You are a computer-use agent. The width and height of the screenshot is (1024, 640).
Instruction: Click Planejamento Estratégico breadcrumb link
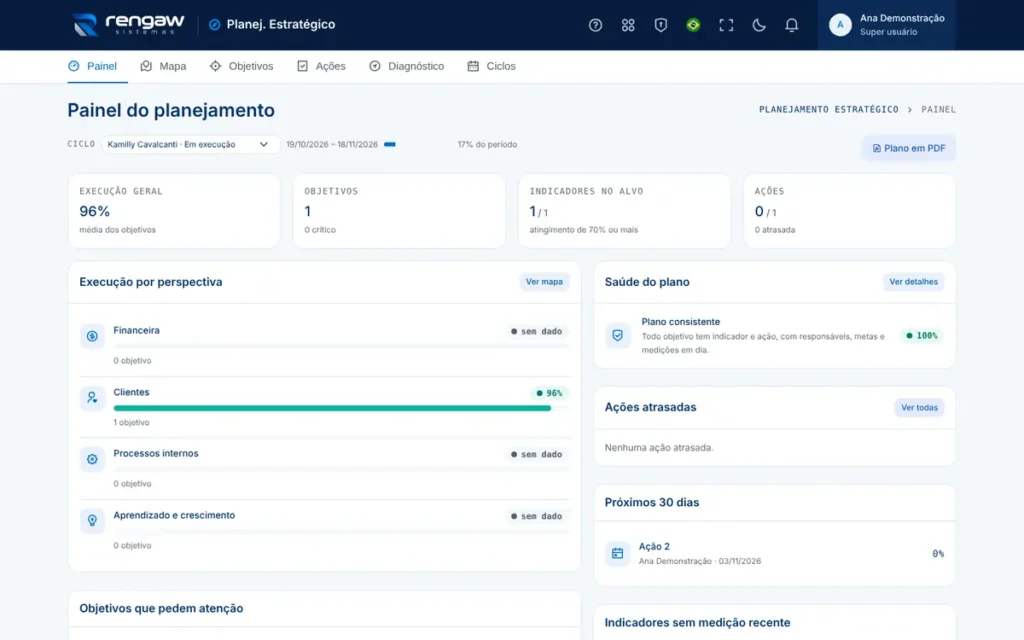pos(828,110)
